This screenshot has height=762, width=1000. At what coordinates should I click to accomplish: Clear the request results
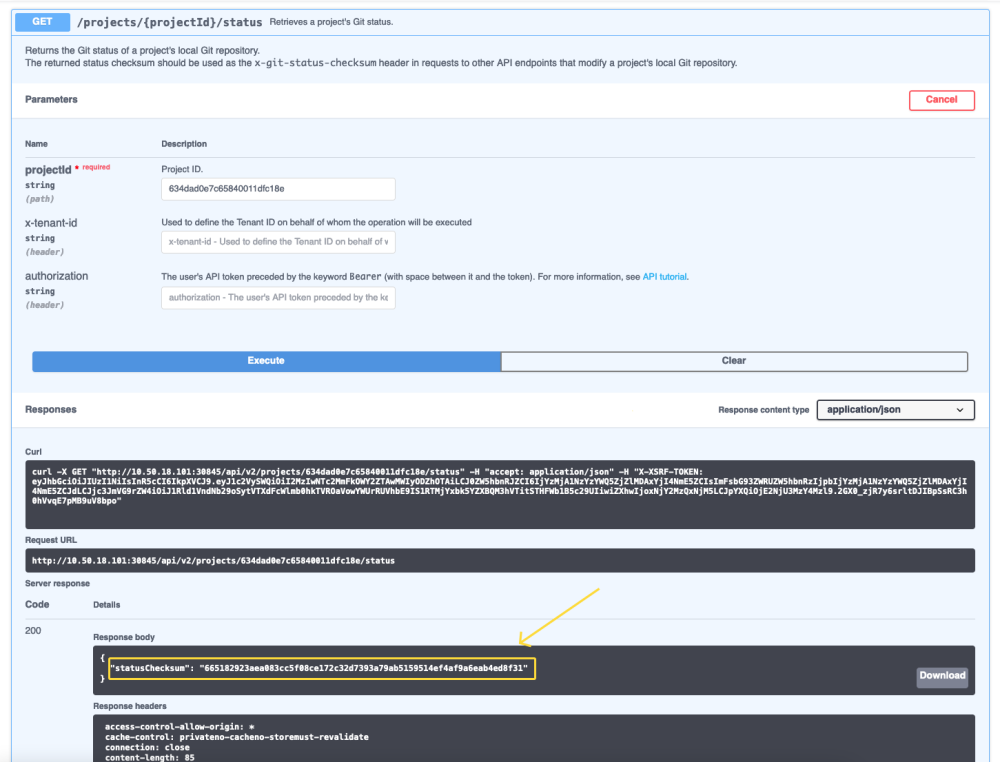(734, 361)
